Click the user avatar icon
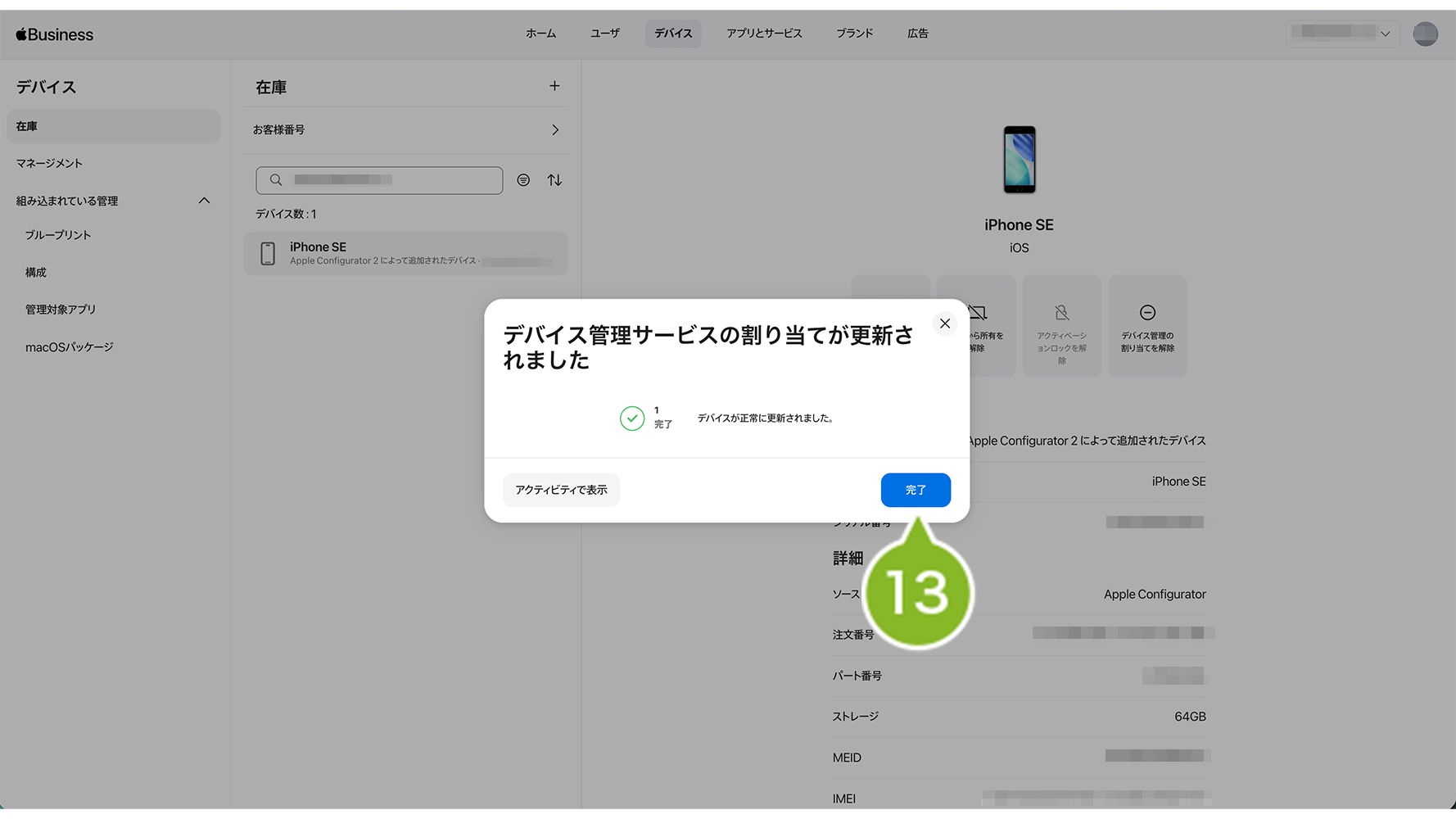Viewport: 1456px width, 819px height. pyautogui.click(x=1425, y=34)
